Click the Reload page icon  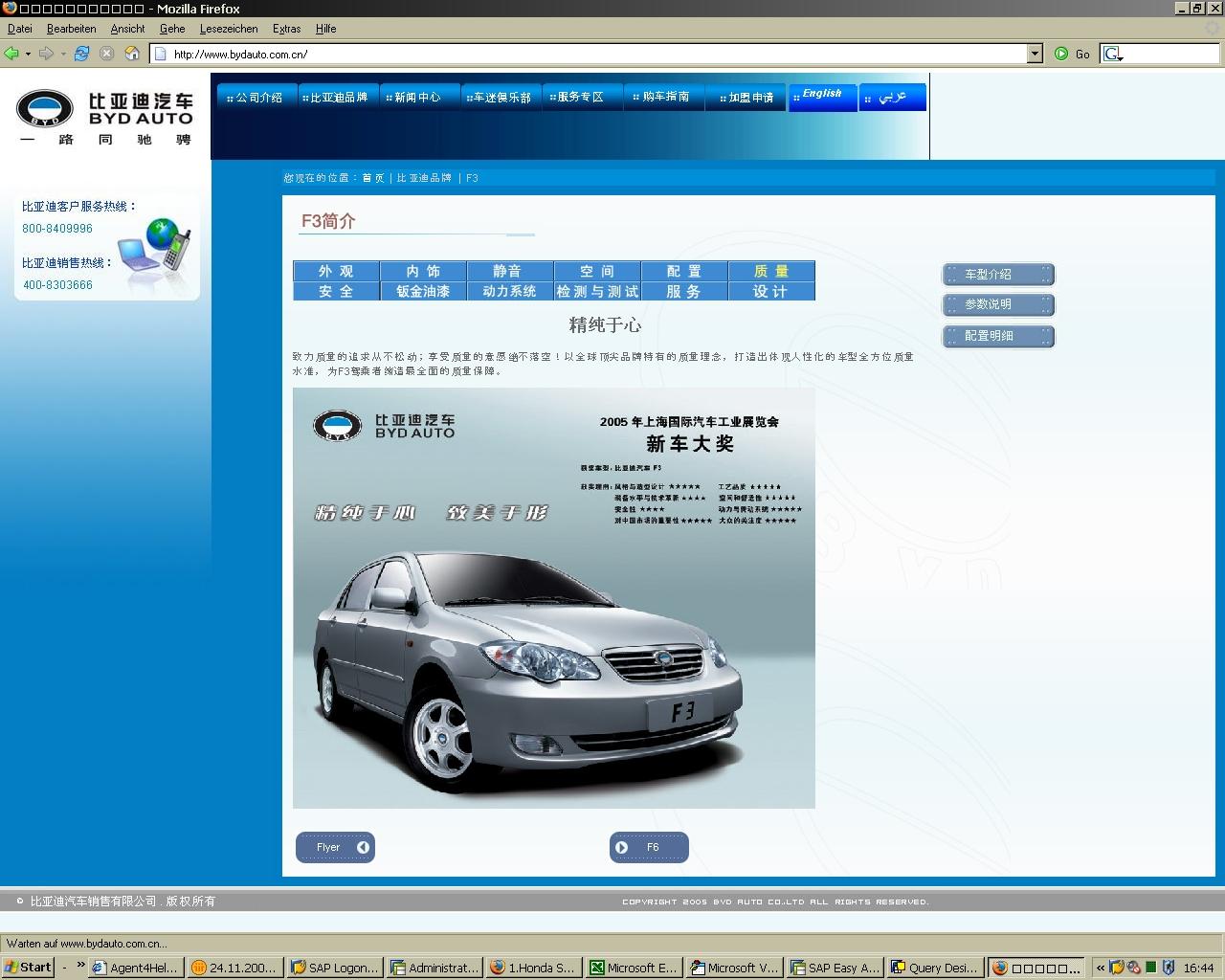(x=81, y=54)
